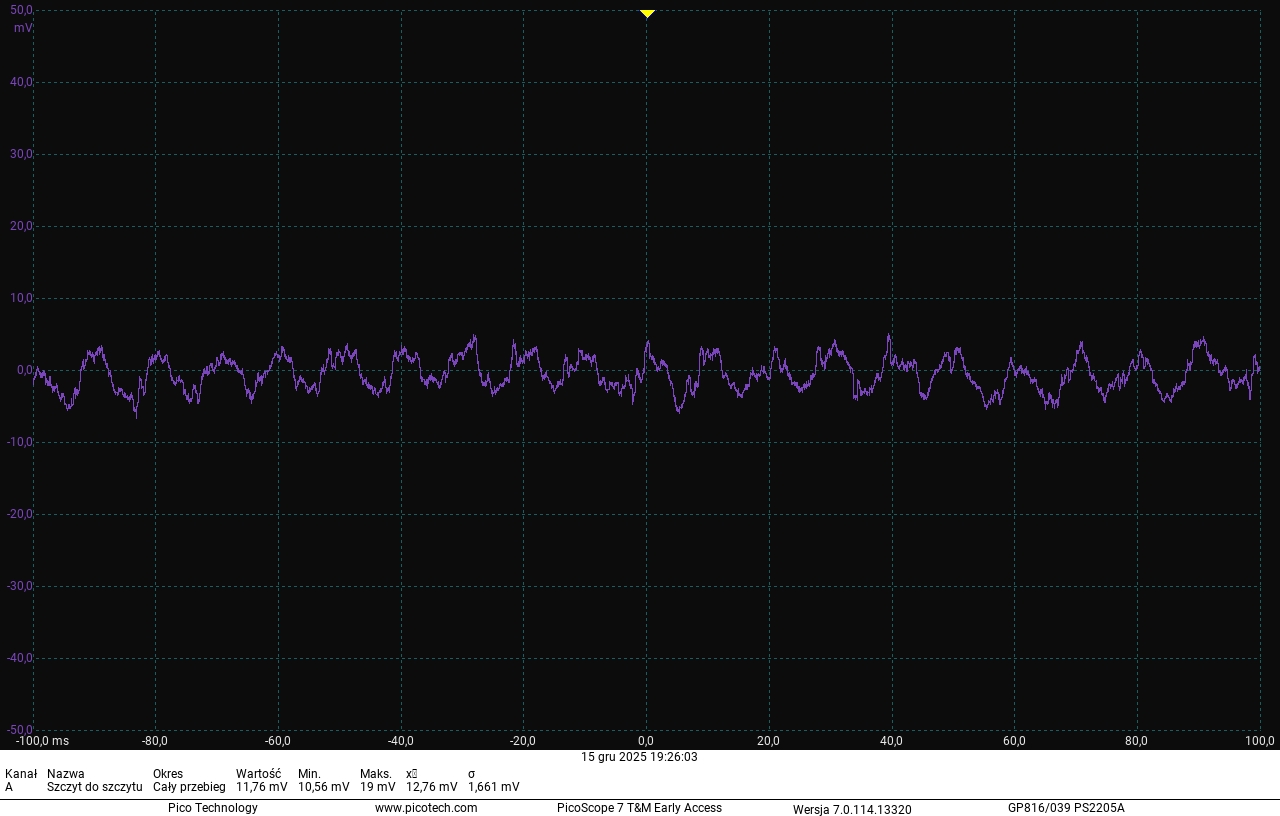This screenshot has width=1280, height=816.
Task: Select the 'Szczyt do szczytu' measurement name
Action: pos(94,787)
